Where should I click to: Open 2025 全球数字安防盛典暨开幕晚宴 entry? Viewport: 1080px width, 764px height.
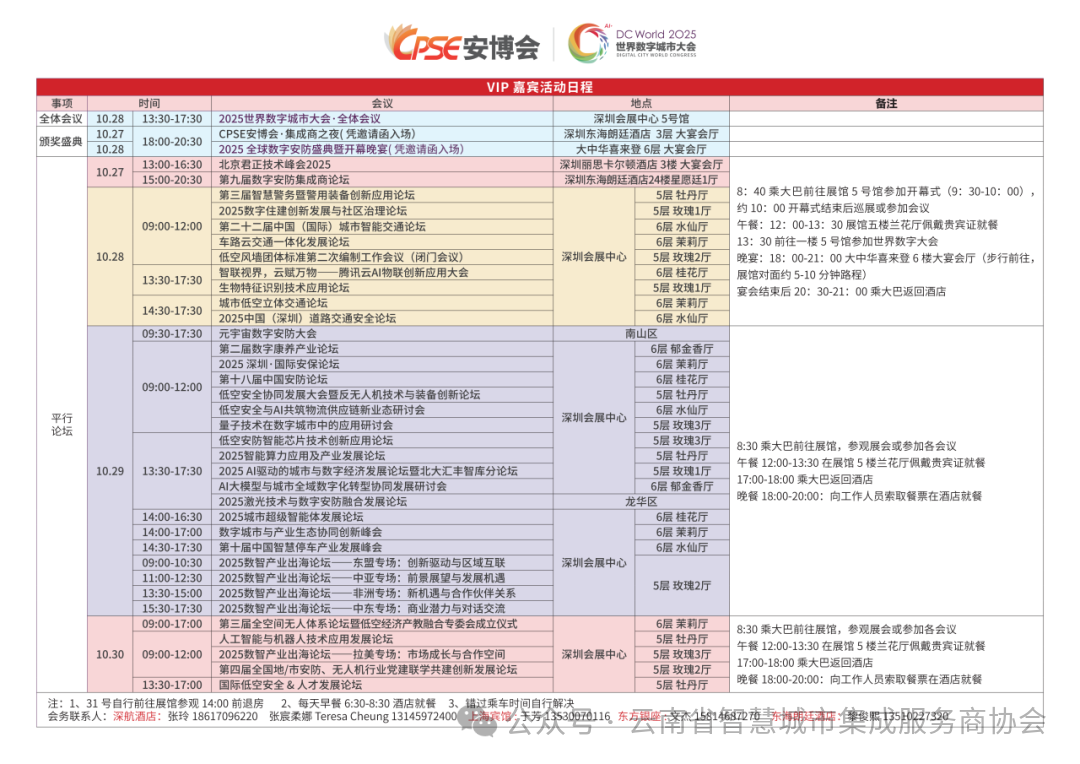coord(382,149)
